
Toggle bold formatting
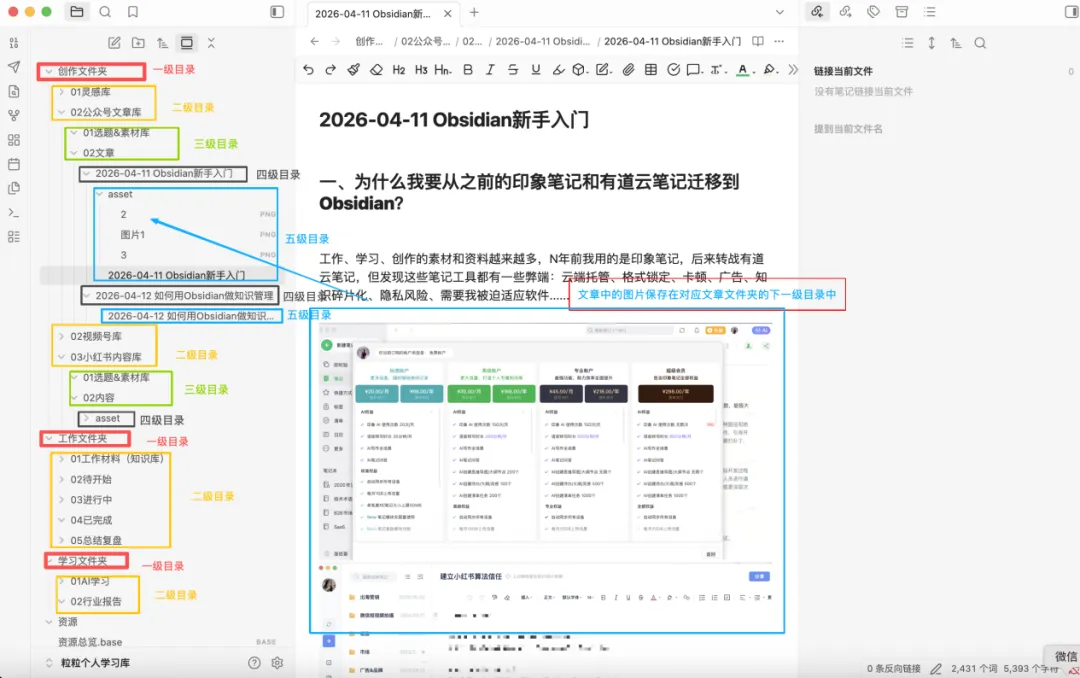468,70
